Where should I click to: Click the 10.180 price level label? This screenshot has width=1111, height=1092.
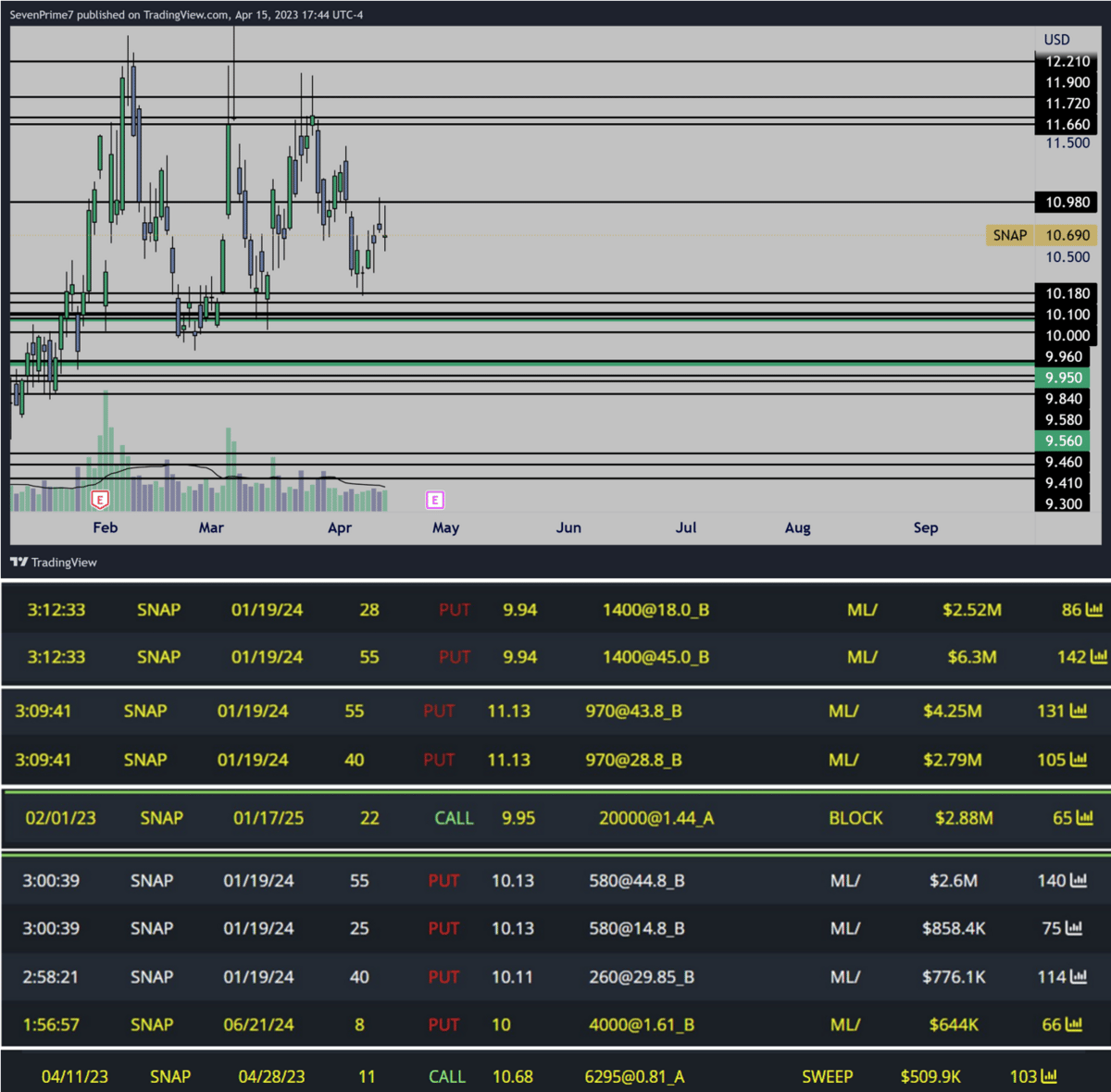pyautogui.click(x=1067, y=293)
